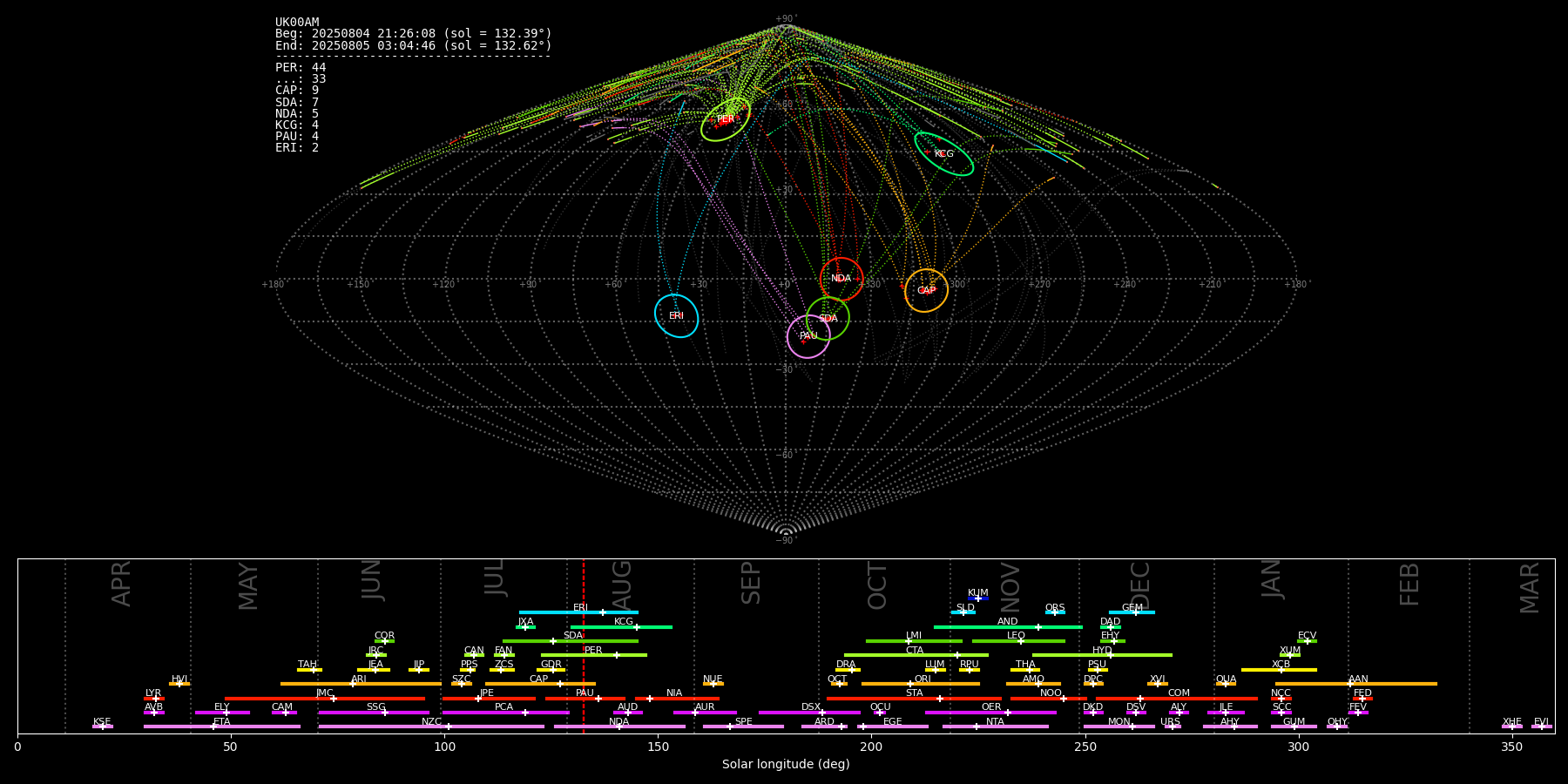The width and height of the screenshot is (1568, 784).
Task: Click the cyan ERI radiant circle on map
Action: [676, 315]
